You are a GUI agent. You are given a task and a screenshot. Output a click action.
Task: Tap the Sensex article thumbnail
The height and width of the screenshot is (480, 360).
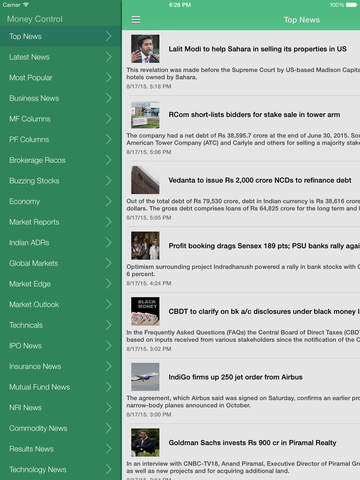pyautogui.click(x=145, y=246)
